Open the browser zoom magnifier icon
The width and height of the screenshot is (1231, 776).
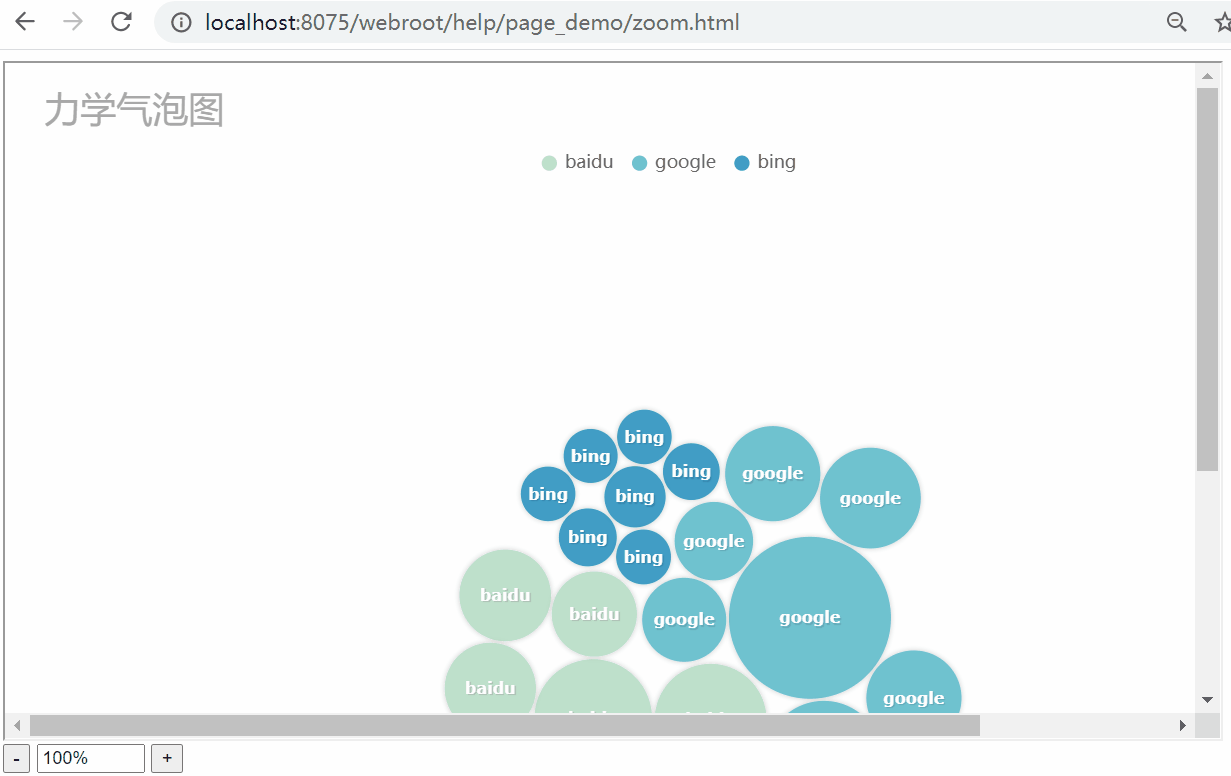(1177, 22)
